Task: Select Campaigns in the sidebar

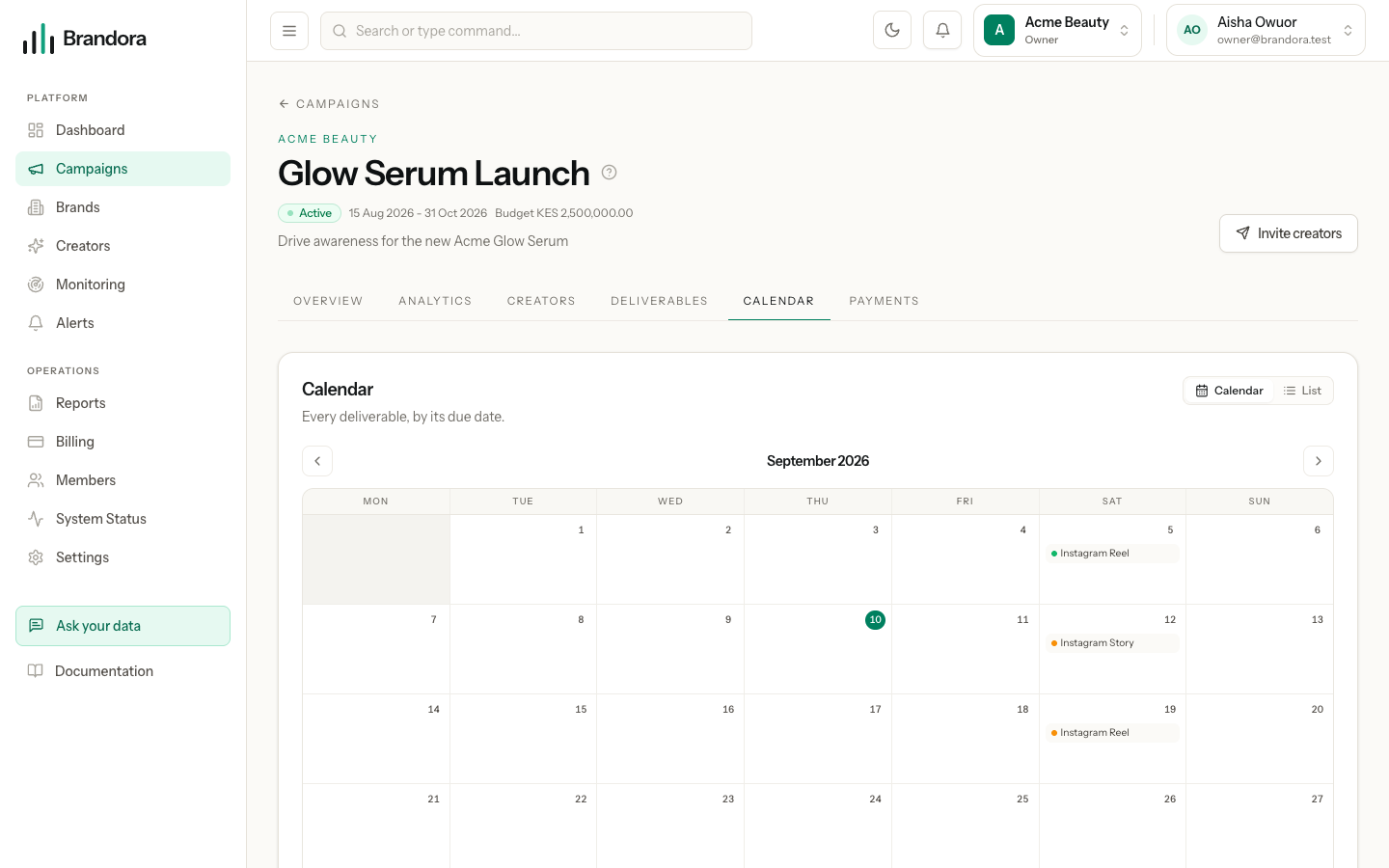Action: point(123,169)
